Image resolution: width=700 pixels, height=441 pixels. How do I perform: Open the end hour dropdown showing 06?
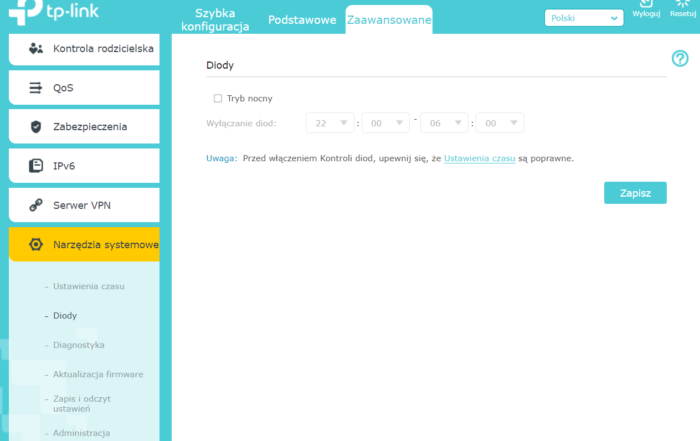coord(444,123)
